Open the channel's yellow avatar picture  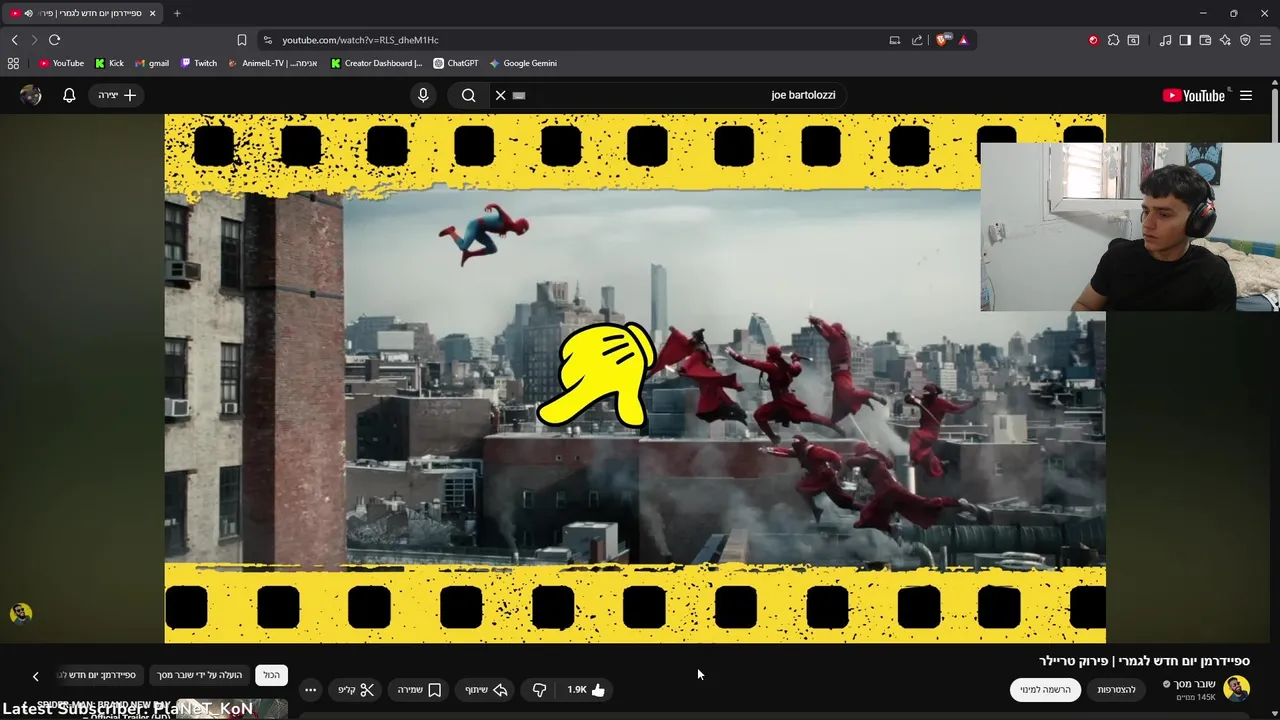tap(1237, 689)
